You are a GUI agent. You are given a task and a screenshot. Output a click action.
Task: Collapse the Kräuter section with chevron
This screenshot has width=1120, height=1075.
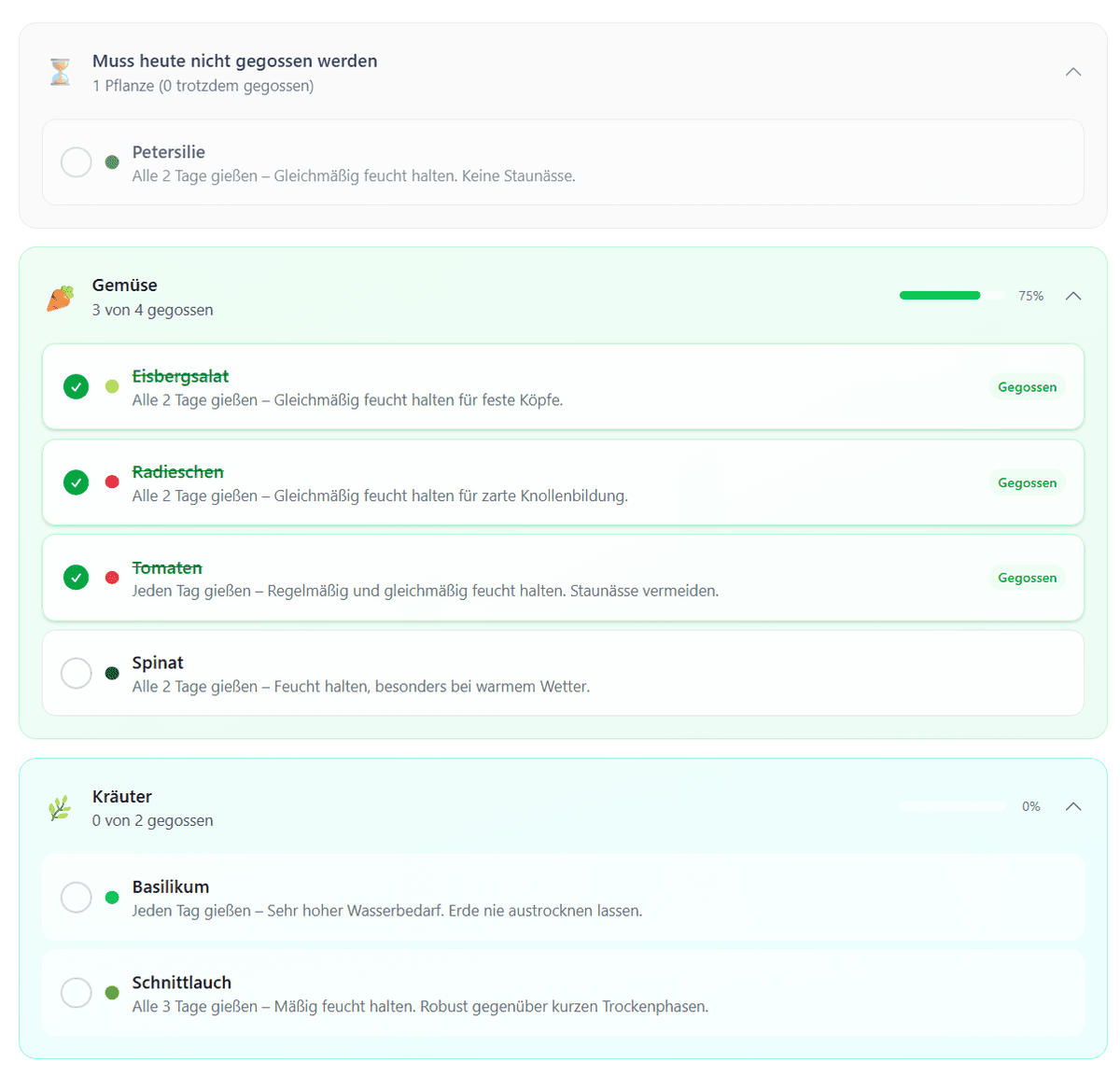(x=1073, y=806)
